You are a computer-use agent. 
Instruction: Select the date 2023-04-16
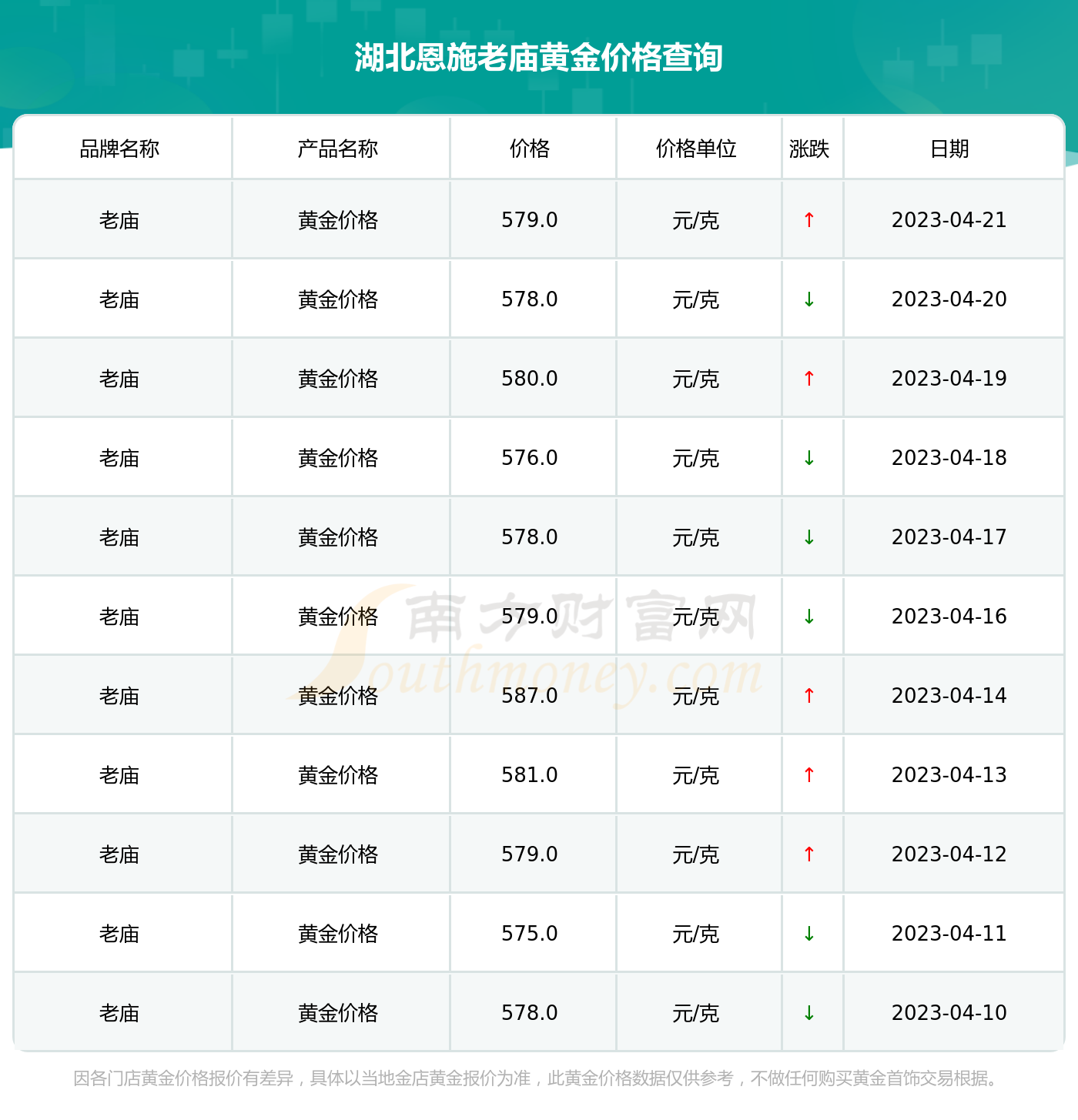click(949, 617)
